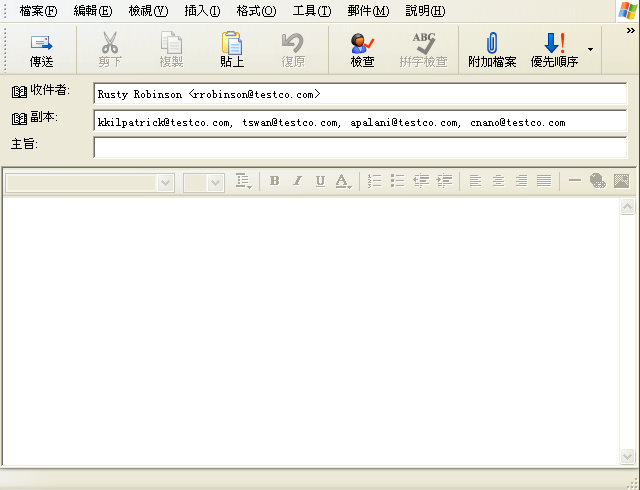Toggle underline formatting button

click(x=320, y=181)
